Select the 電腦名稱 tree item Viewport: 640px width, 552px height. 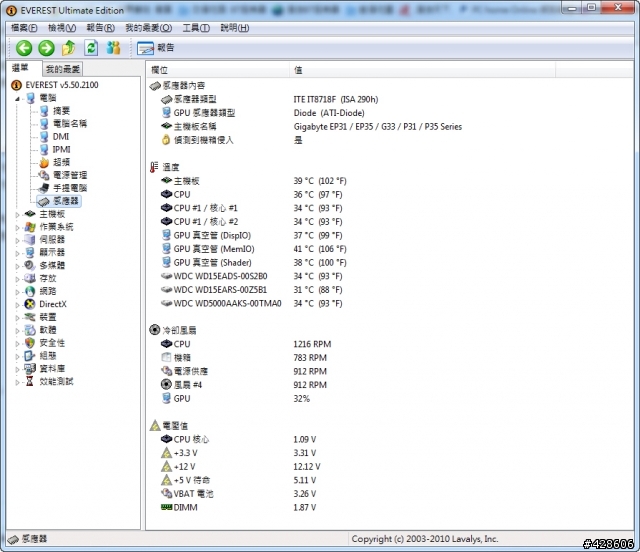tap(70, 124)
